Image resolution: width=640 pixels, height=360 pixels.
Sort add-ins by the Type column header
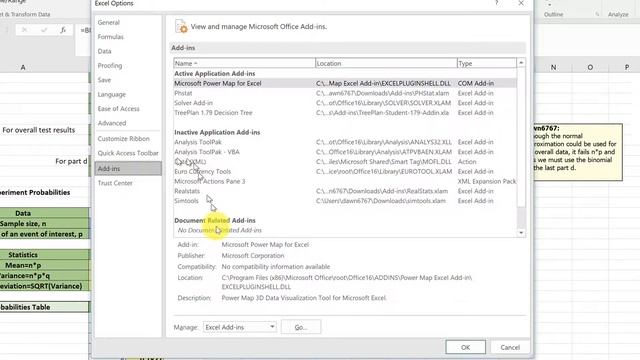coord(487,63)
